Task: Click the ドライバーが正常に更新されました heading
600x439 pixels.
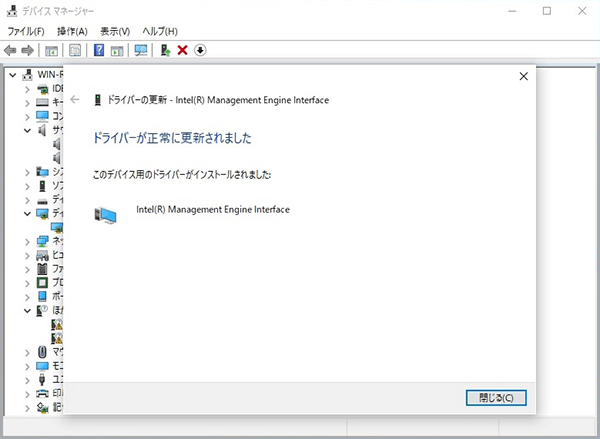Action: 172,138
